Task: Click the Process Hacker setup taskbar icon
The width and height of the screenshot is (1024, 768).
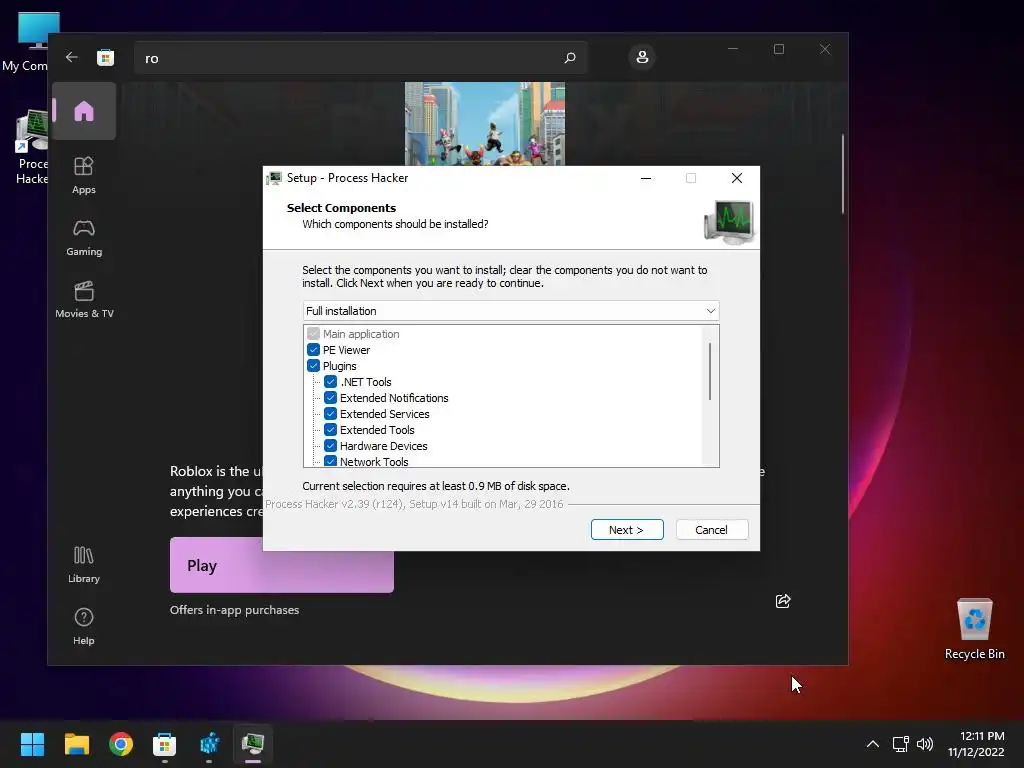Action: pyautogui.click(x=253, y=744)
